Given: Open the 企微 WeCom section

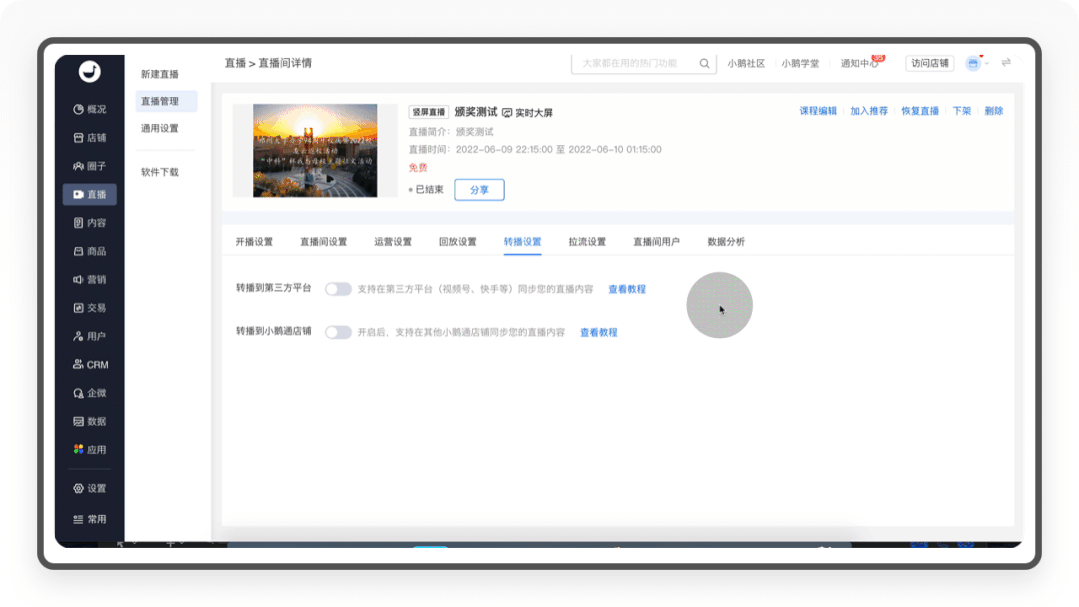Looking at the screenshot, I should (89, 393).
